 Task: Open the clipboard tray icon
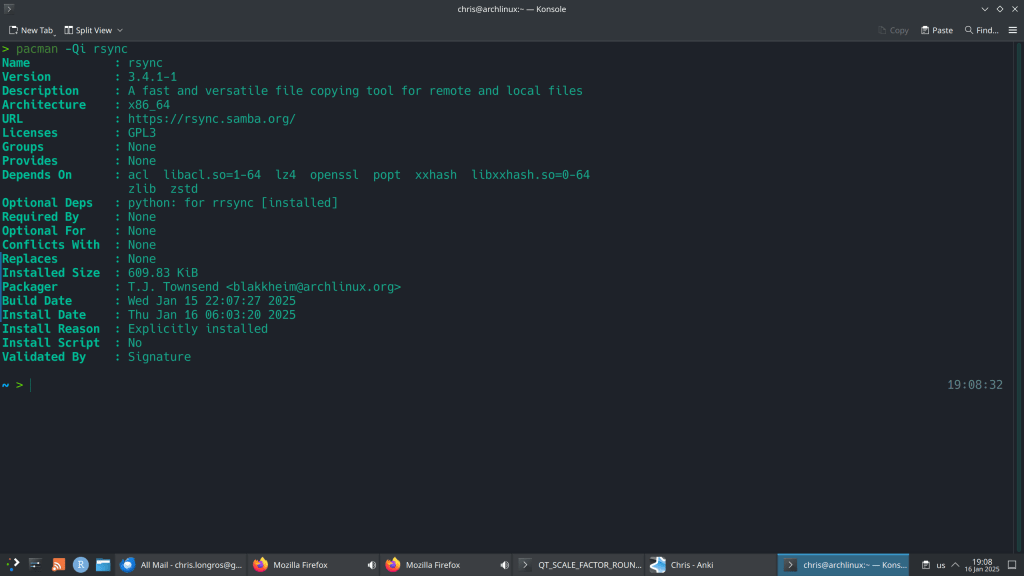[926, 565]
